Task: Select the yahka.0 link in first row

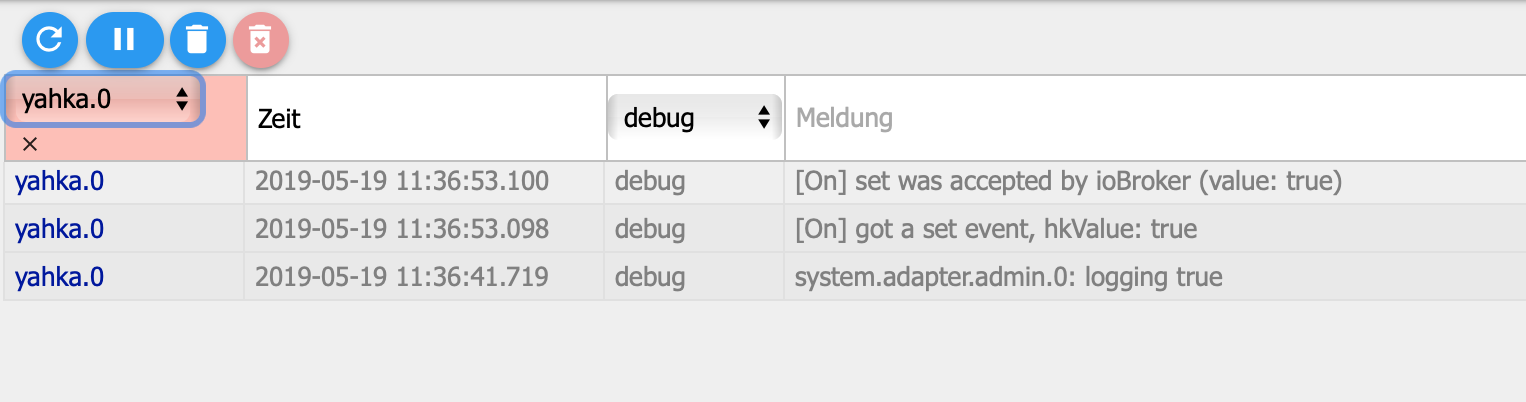Action: [x=60, y=182]
